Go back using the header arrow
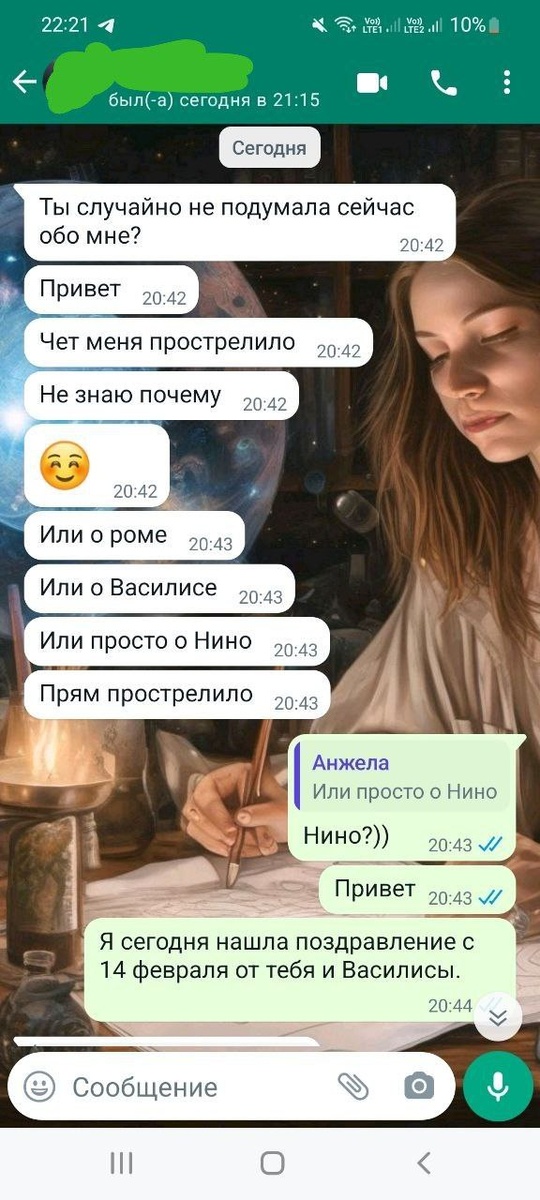The width and height of the screenshot is (540, 1200). 25,83
